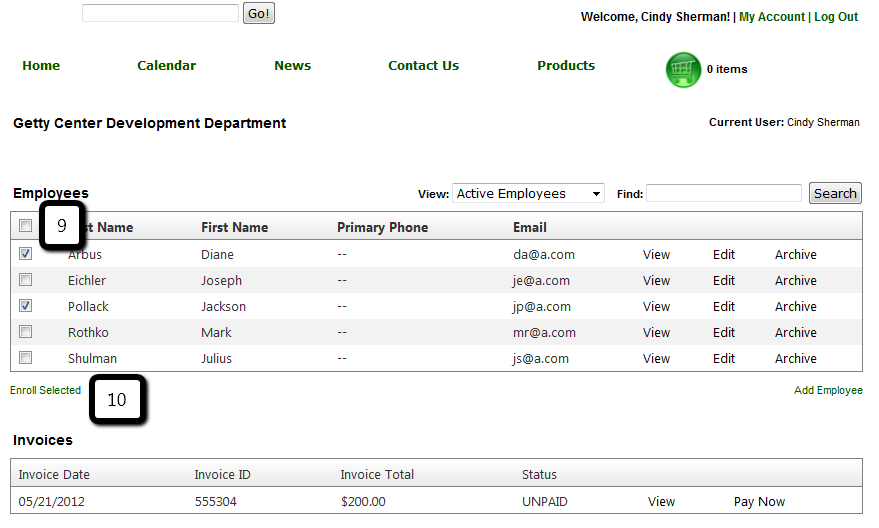This screenshot has width=879, height=528.
Task: Go to the Calendar page
Action: [x=166, y=66]
